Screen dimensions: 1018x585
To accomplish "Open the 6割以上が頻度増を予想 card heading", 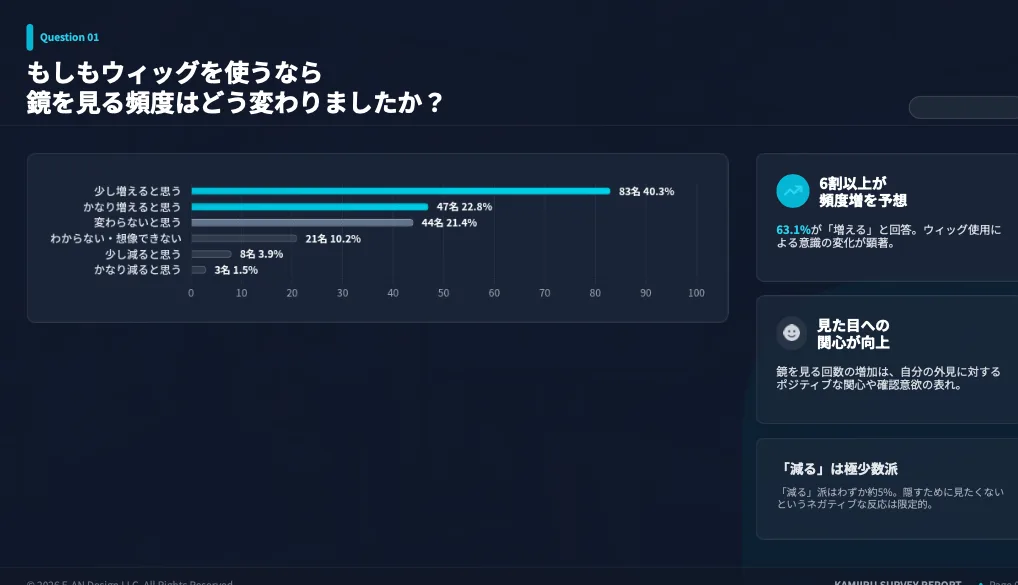I will [862, 192].
